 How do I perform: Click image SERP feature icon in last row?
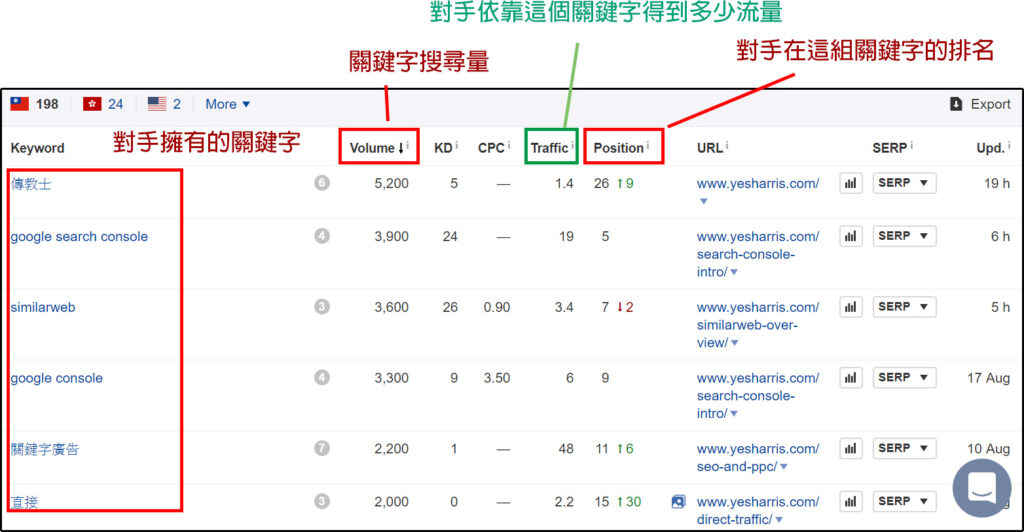(679, 502)
